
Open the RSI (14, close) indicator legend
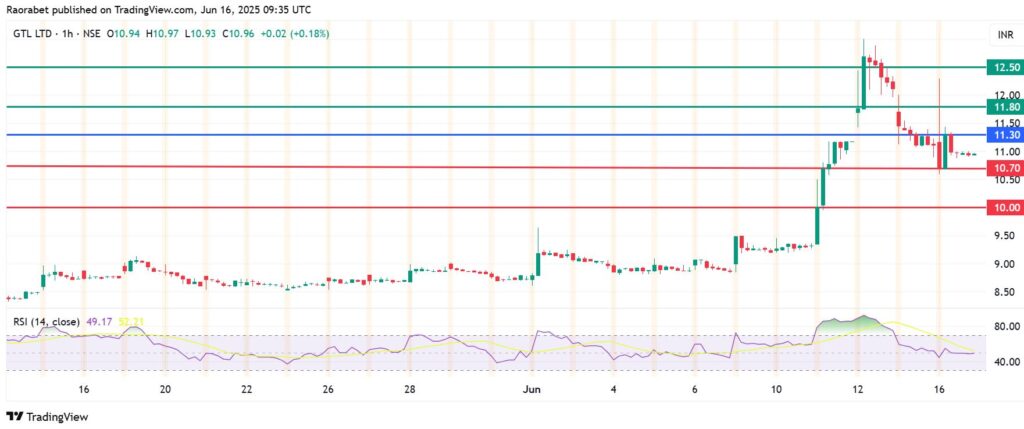pos(41,323)
